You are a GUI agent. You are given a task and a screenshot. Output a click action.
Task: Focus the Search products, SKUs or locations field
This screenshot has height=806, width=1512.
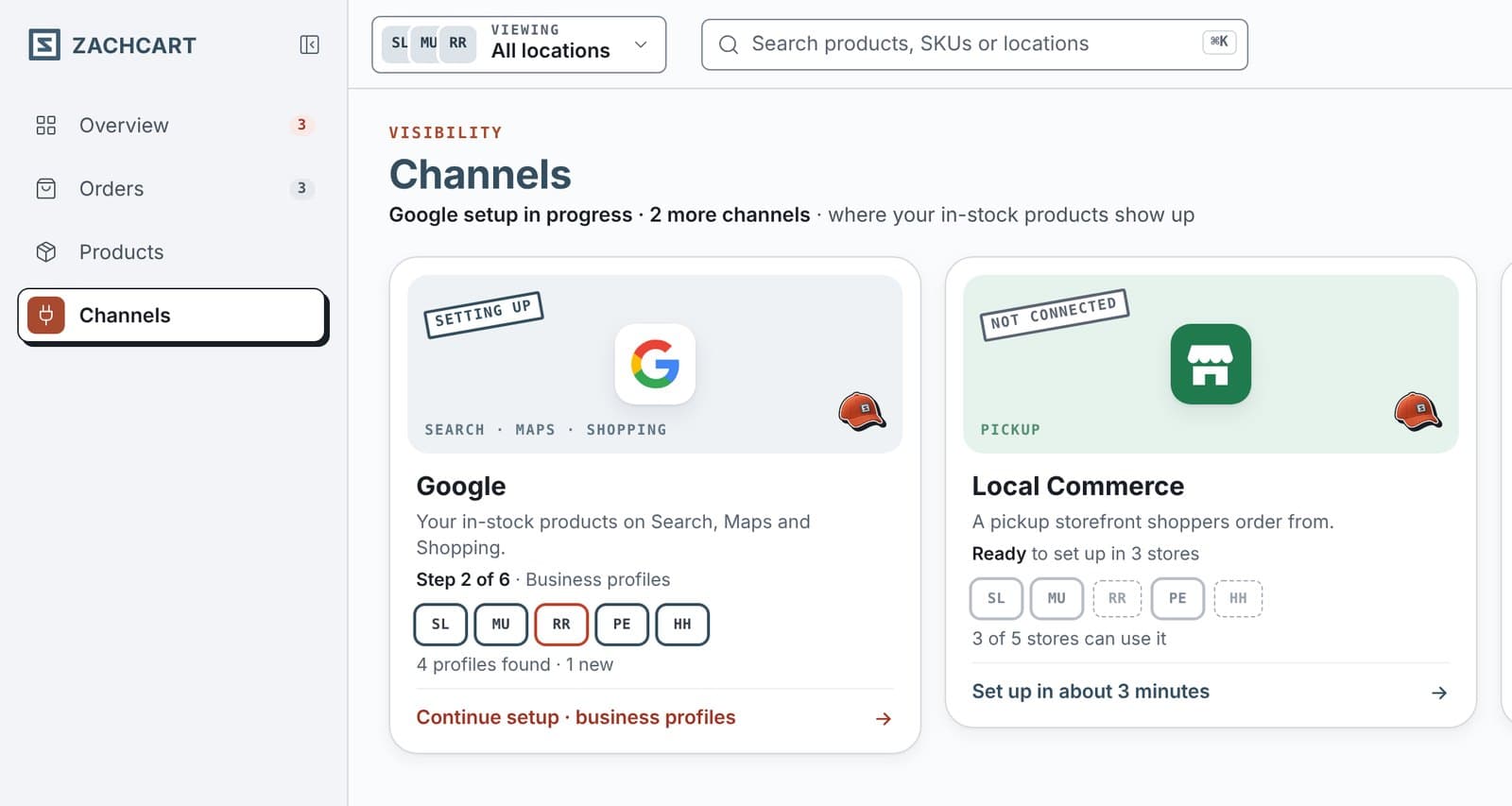click(x=974, y=44)
